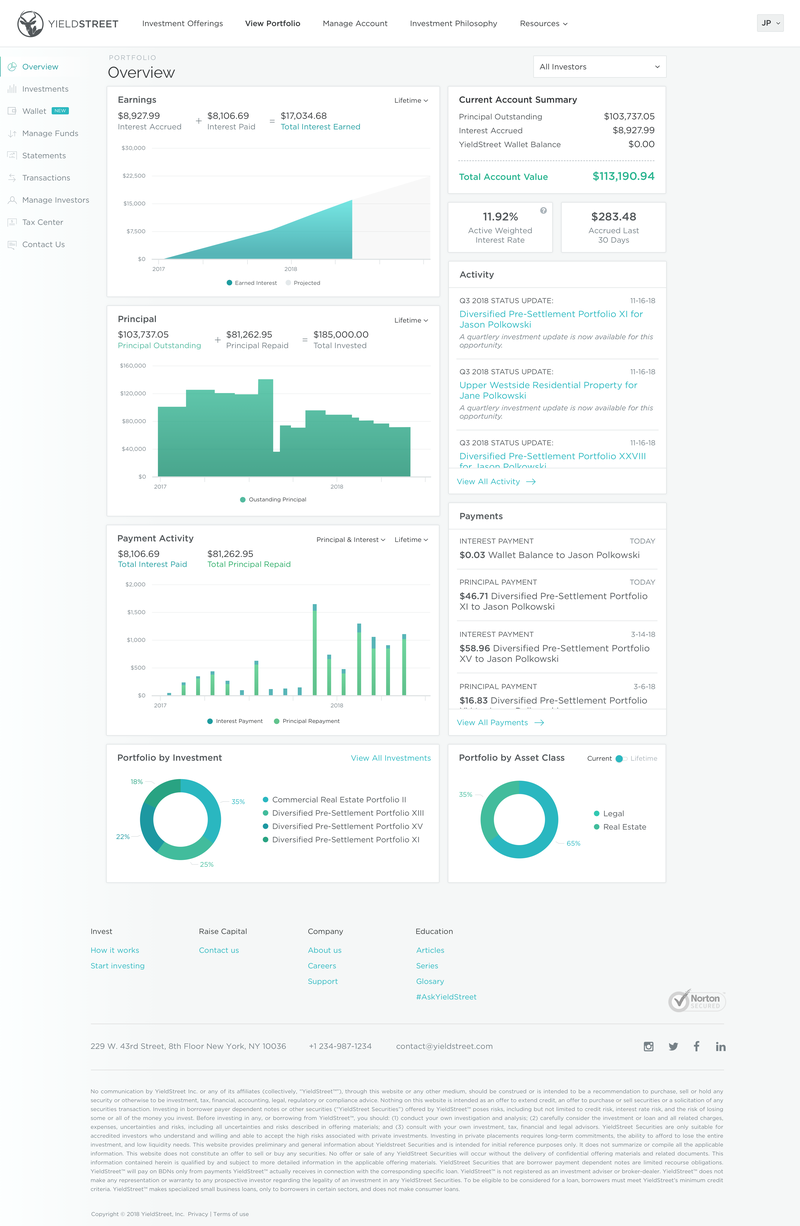Toggle the Interest Payment legend marker
Screen dimensions: 800x1226
coord(209,720)
